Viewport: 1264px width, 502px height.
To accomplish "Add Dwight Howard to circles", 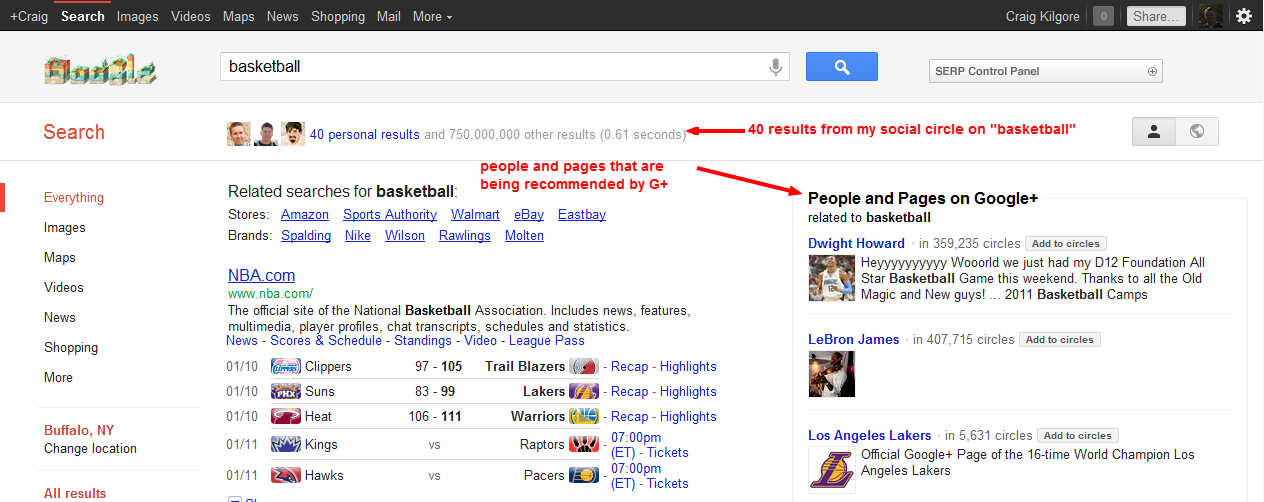I will 1065,243.
